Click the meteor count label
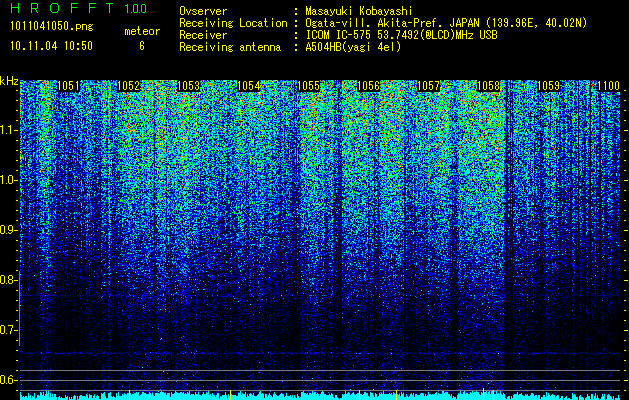Viewport: 629px width, 400px height. coord(142,31)
